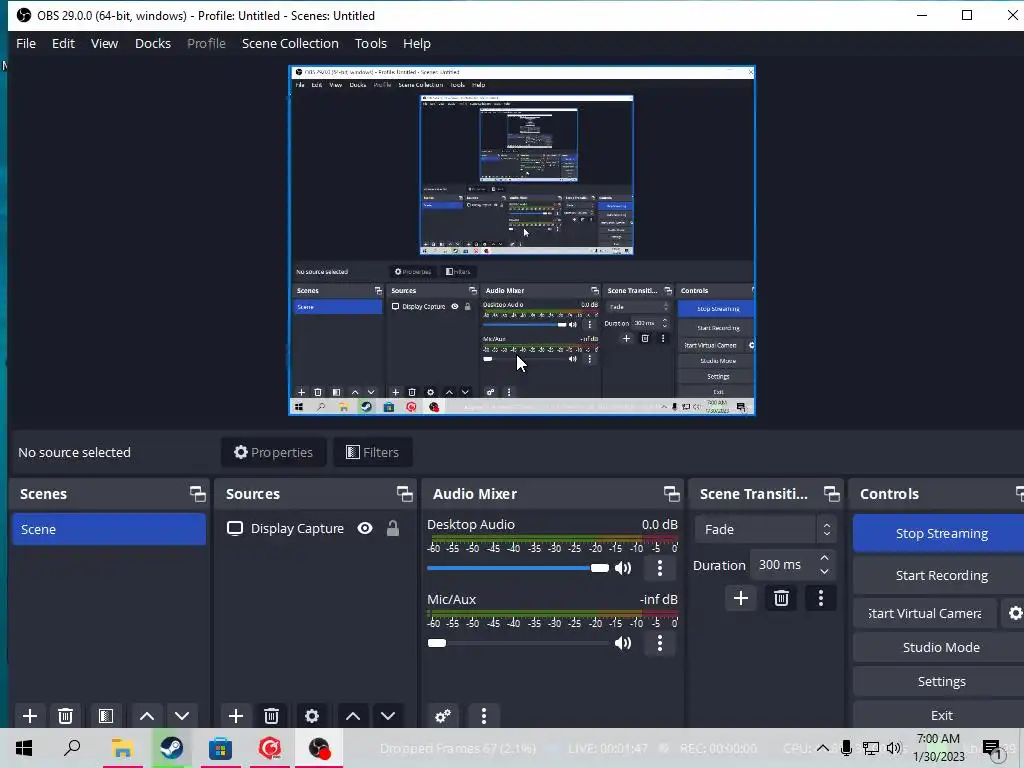Remove the scene transition with trash icon
This screenshot has height=768, width=1024.
pyautogui.click(x=781, y=598)
